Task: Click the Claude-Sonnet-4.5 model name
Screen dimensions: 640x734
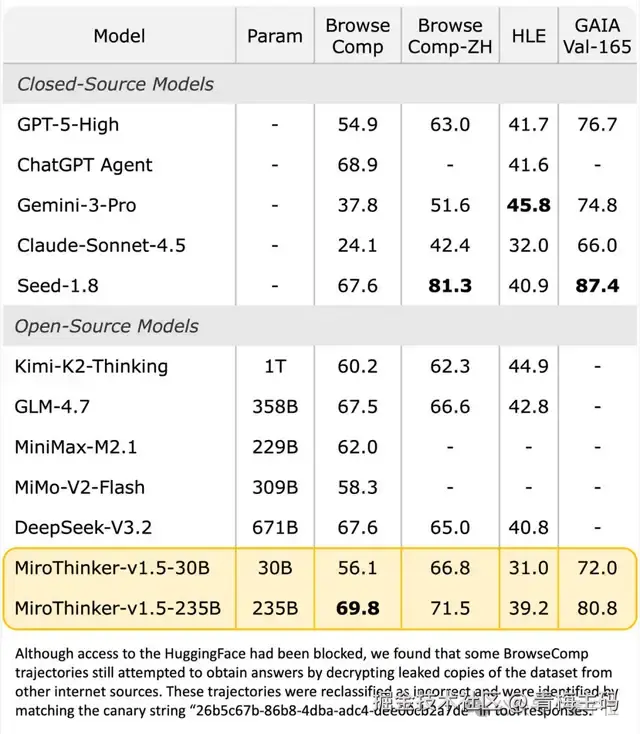Action: coord(101,245)
